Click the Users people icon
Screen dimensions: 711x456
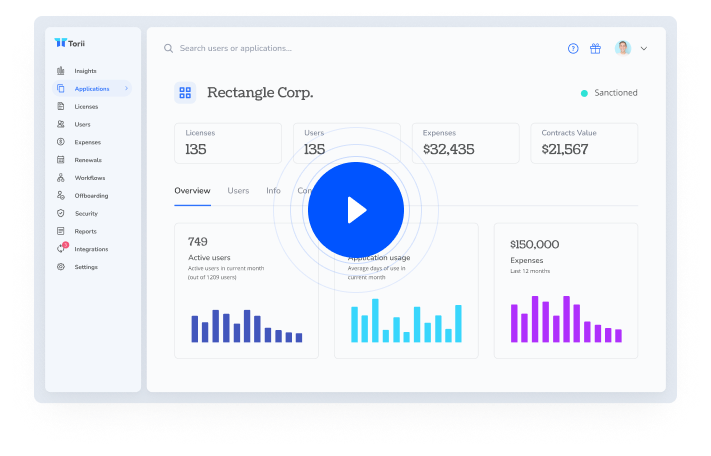[61, 124]
